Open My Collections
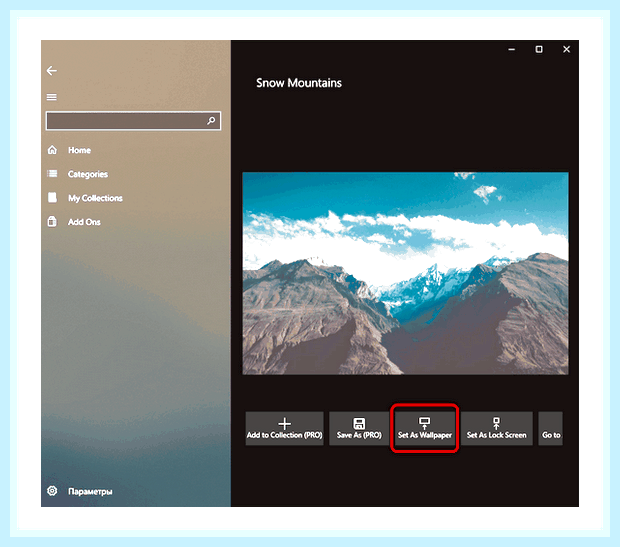 pos(95,198)
